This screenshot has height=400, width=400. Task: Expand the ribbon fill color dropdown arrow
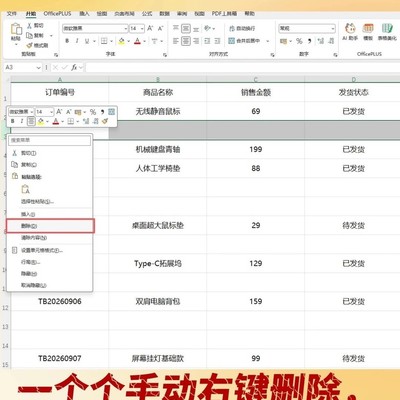128,41
